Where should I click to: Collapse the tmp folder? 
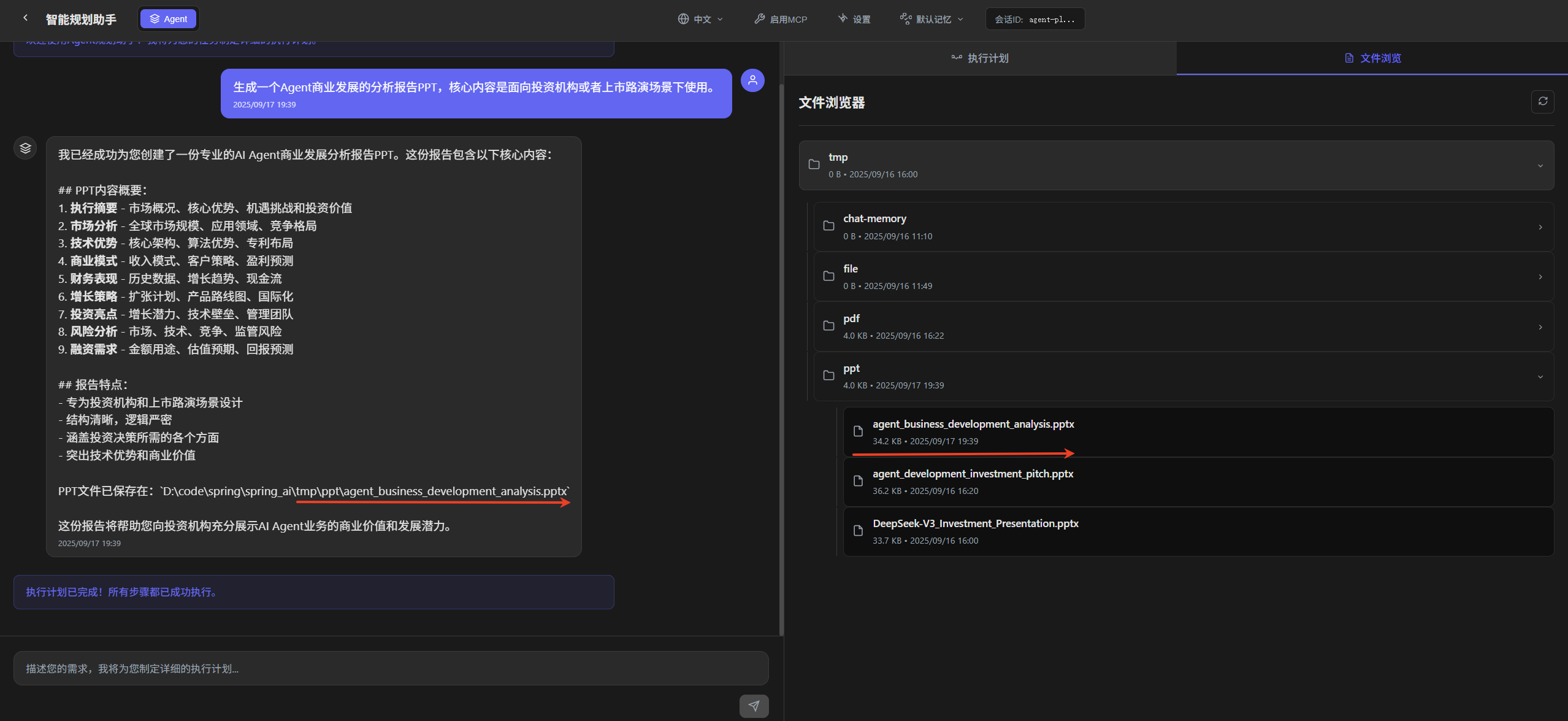[1540, 166]
